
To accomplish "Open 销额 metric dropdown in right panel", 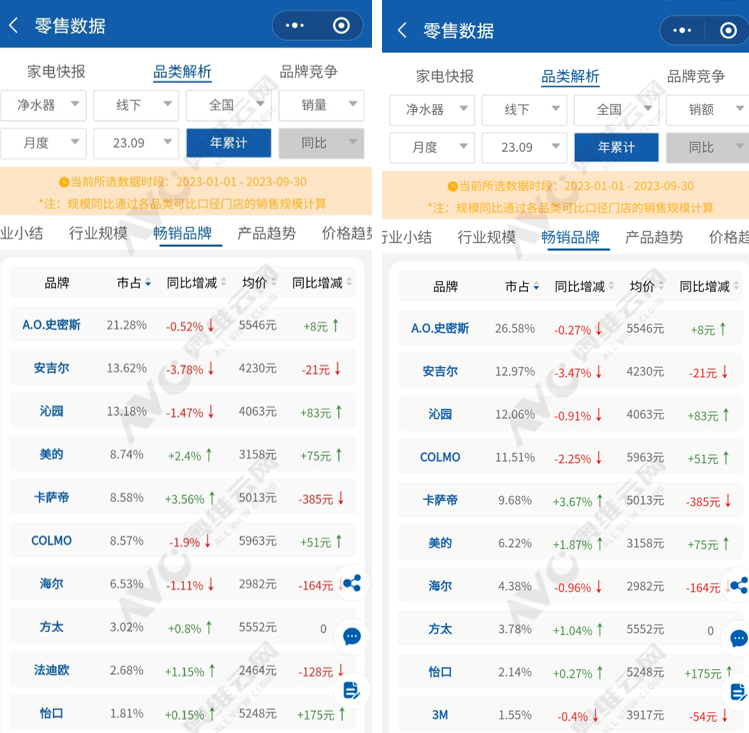I will tap(708, 110).
